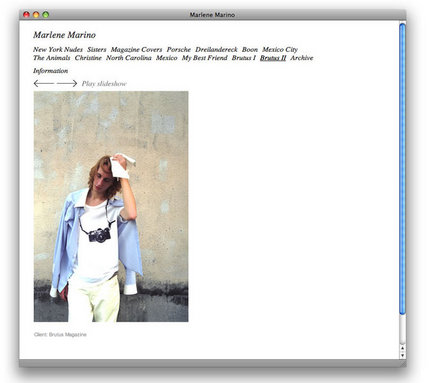Open the Marlene Marino home title link
Viewport: 430px width, 383px height.
(64, 35)
